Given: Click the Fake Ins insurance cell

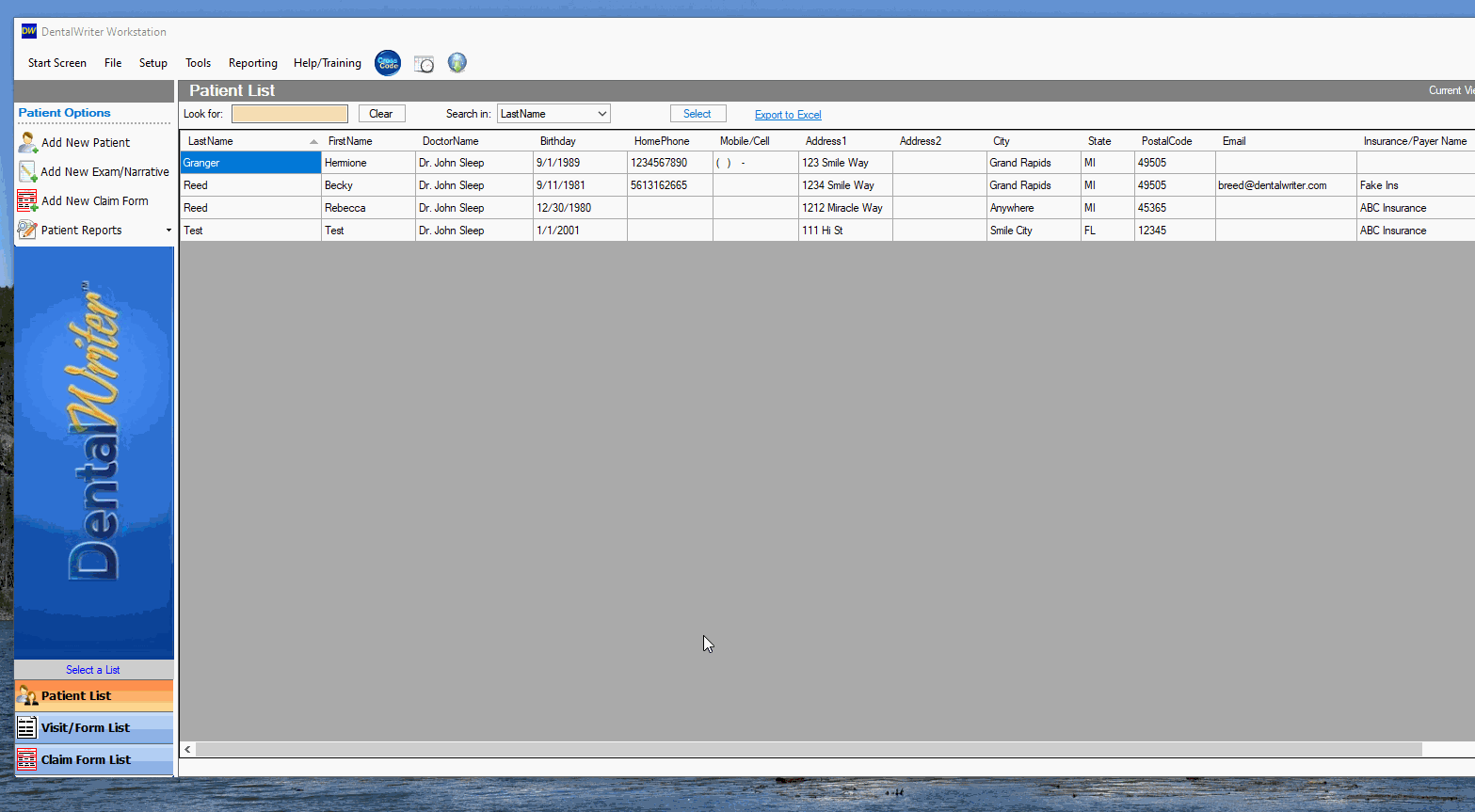Looking at the screenshot, I should 1416,185.
